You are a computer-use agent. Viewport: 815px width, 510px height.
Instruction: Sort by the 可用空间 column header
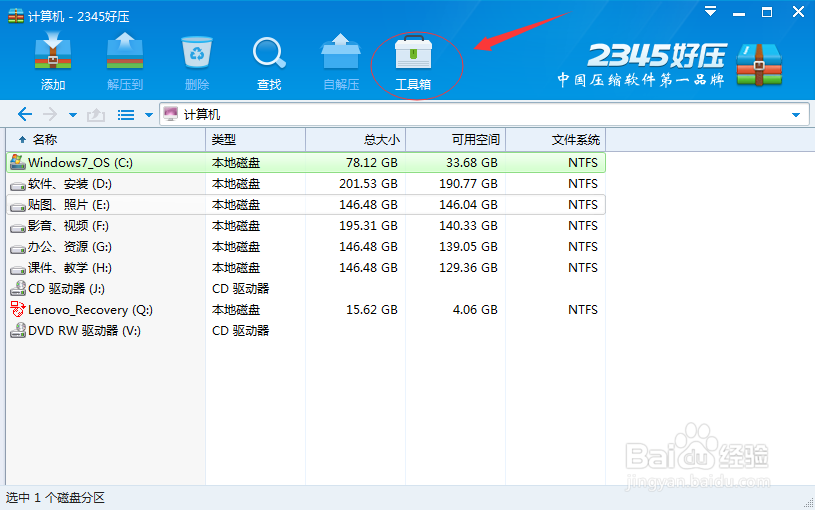tap(455, 139)
